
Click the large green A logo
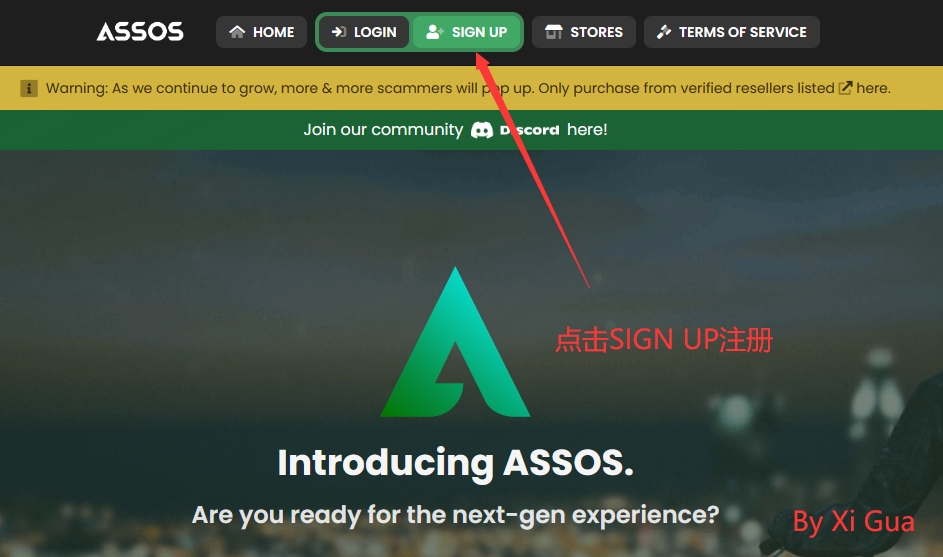(455, 342)
